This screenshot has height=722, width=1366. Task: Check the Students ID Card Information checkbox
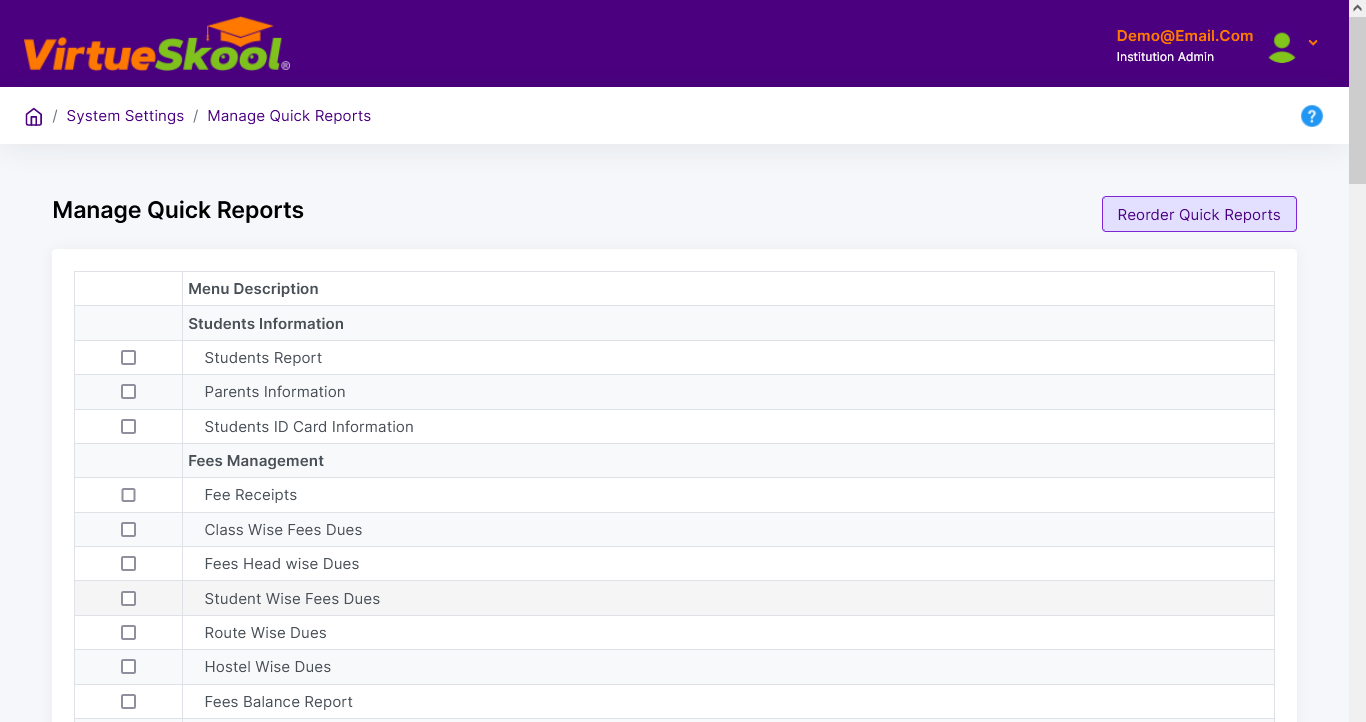[x=128, y=427]
